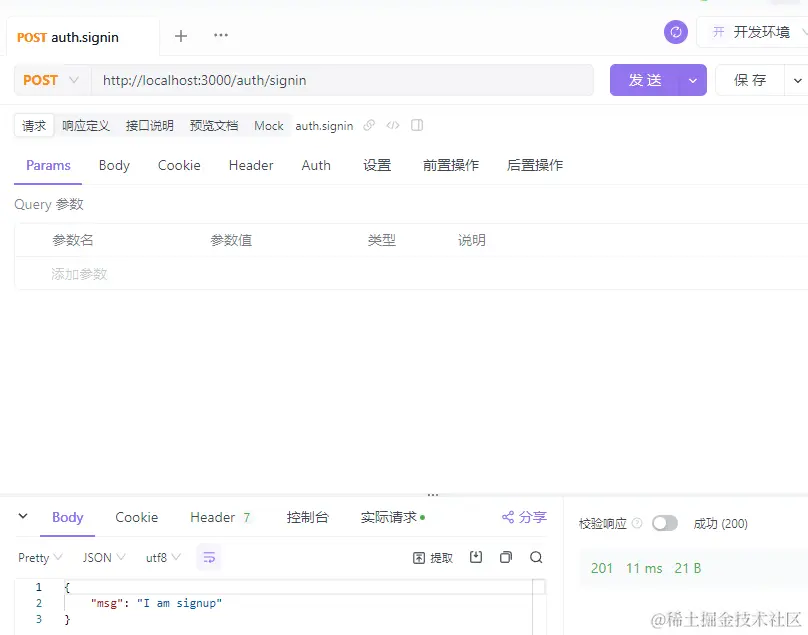The image size is (808, 635).
Task: Open the 后置操作 tab
Action: click(x=535, y=165)
